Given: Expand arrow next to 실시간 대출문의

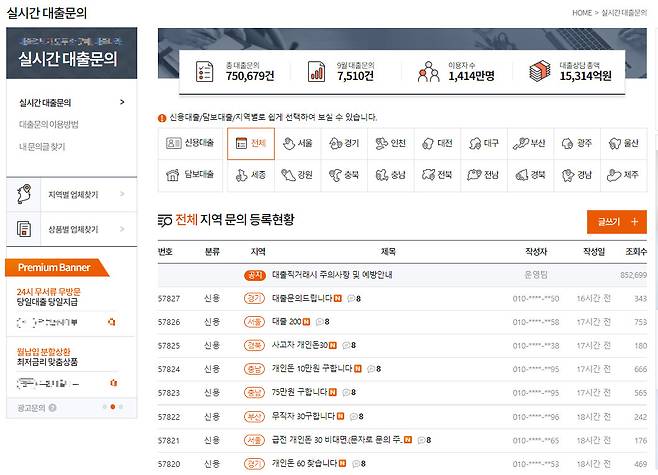Looking at the screenshot, I should pos(122,102).
